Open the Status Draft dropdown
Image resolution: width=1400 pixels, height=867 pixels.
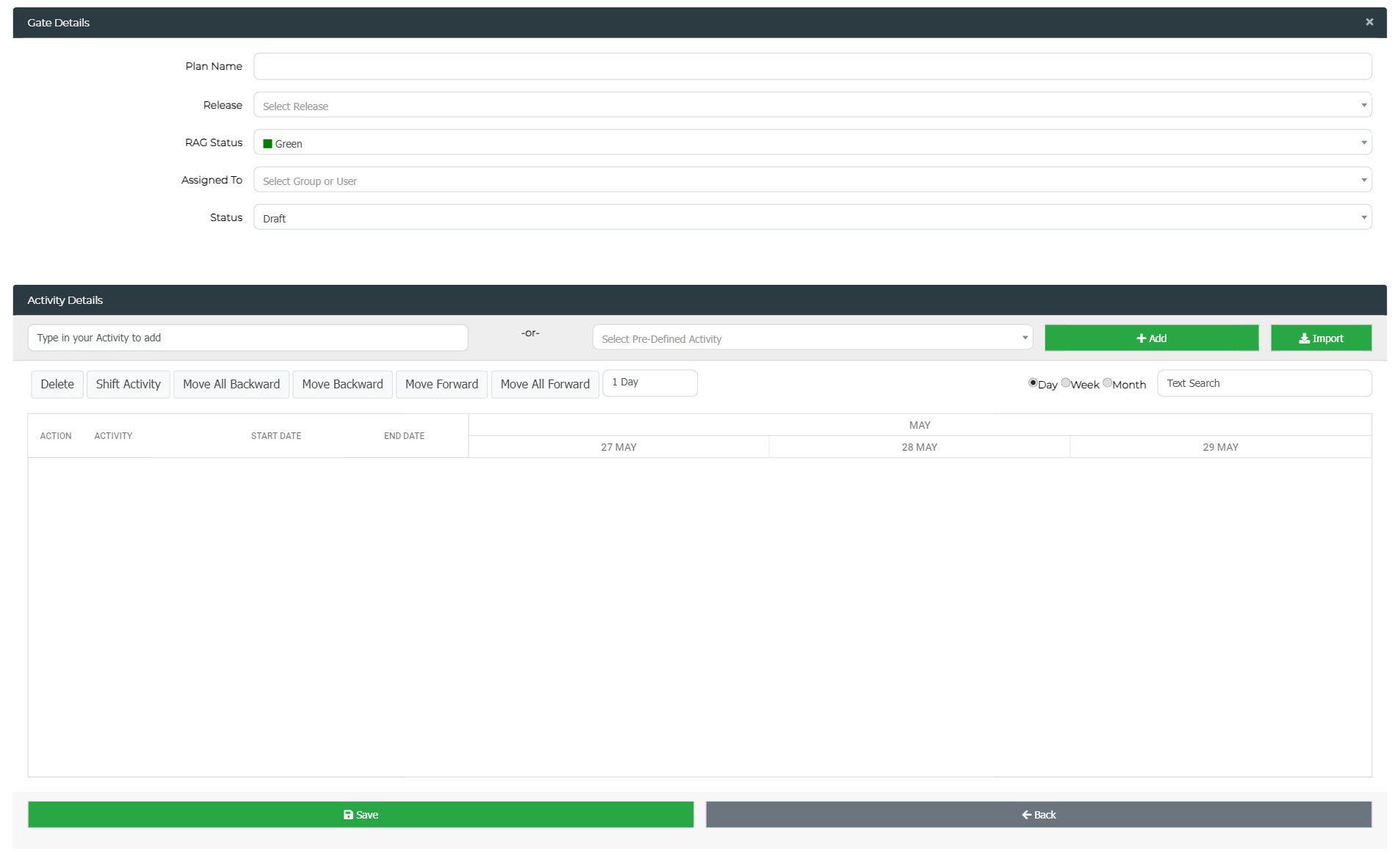click(x=812, y=217)
